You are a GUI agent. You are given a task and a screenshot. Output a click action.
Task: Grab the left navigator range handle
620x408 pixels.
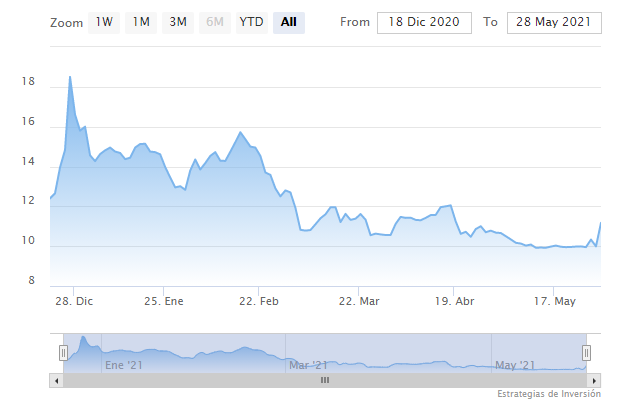[63, 353]
